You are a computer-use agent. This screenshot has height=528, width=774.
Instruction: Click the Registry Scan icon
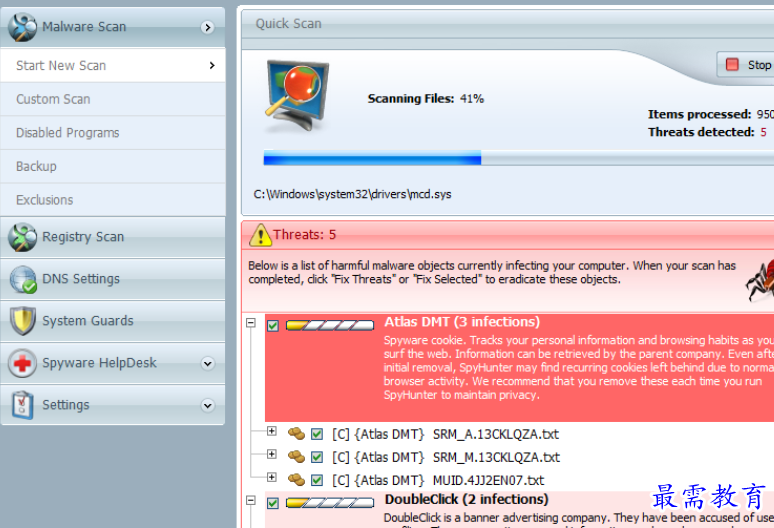[22, 237]
